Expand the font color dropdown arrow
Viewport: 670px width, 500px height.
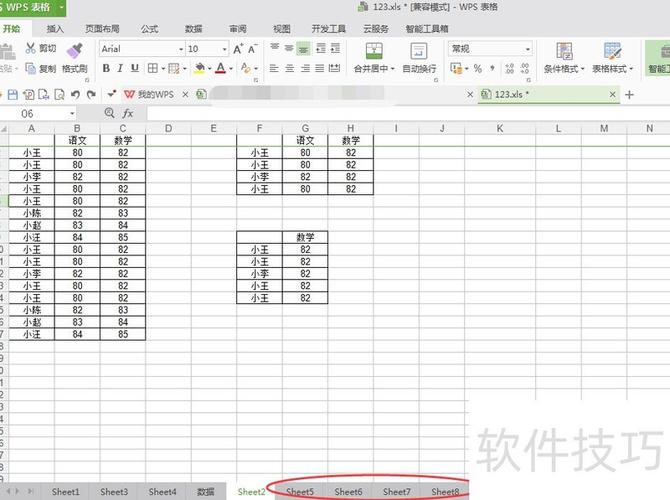point(231,68)
